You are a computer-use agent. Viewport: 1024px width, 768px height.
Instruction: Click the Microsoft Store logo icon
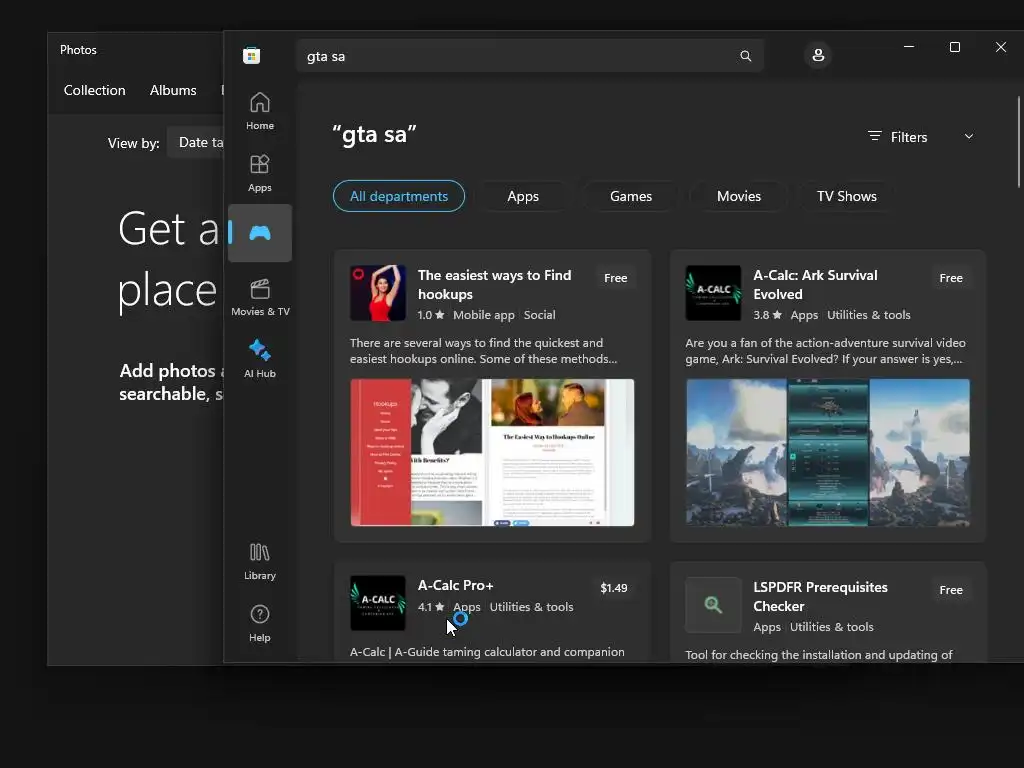[251, 56]
